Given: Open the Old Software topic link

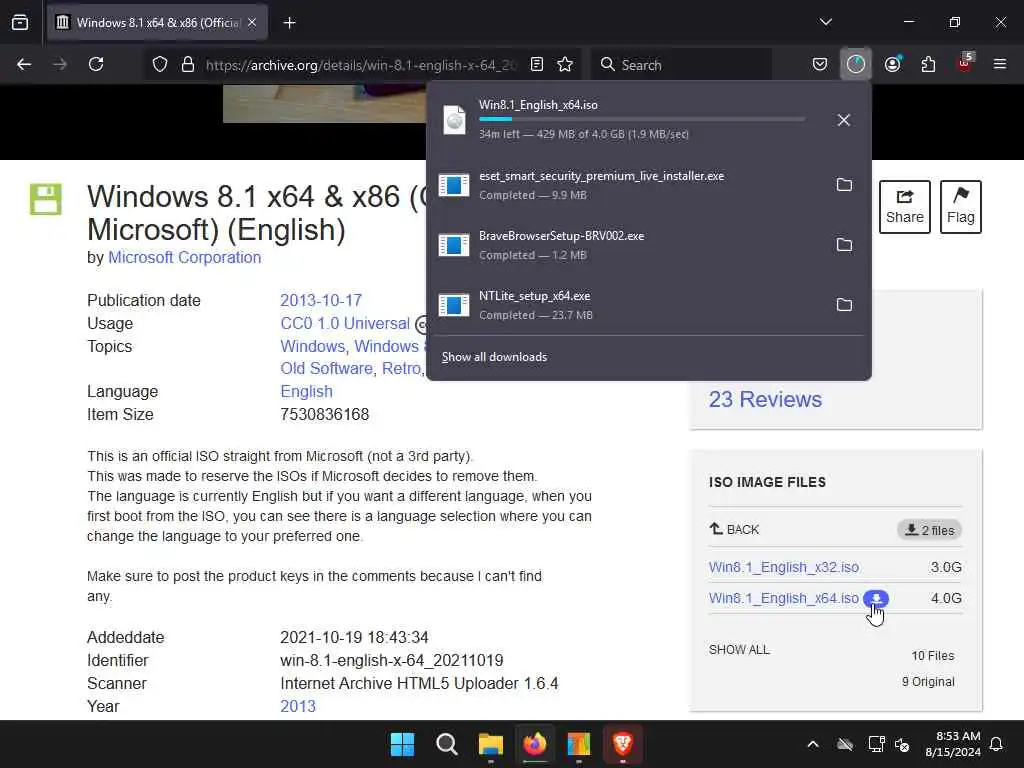Looking at the screenshot, I should pos(327,368).
